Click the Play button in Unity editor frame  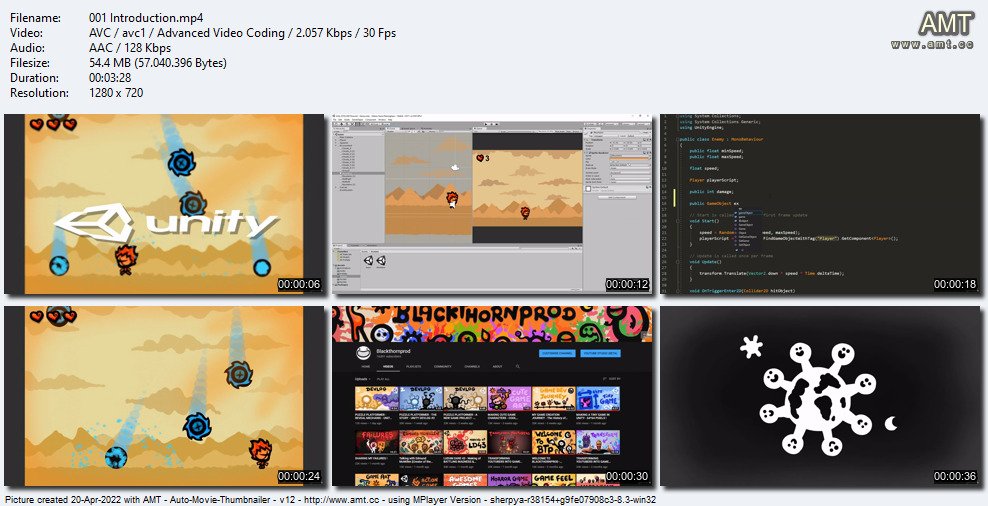(x=486, y=124)
